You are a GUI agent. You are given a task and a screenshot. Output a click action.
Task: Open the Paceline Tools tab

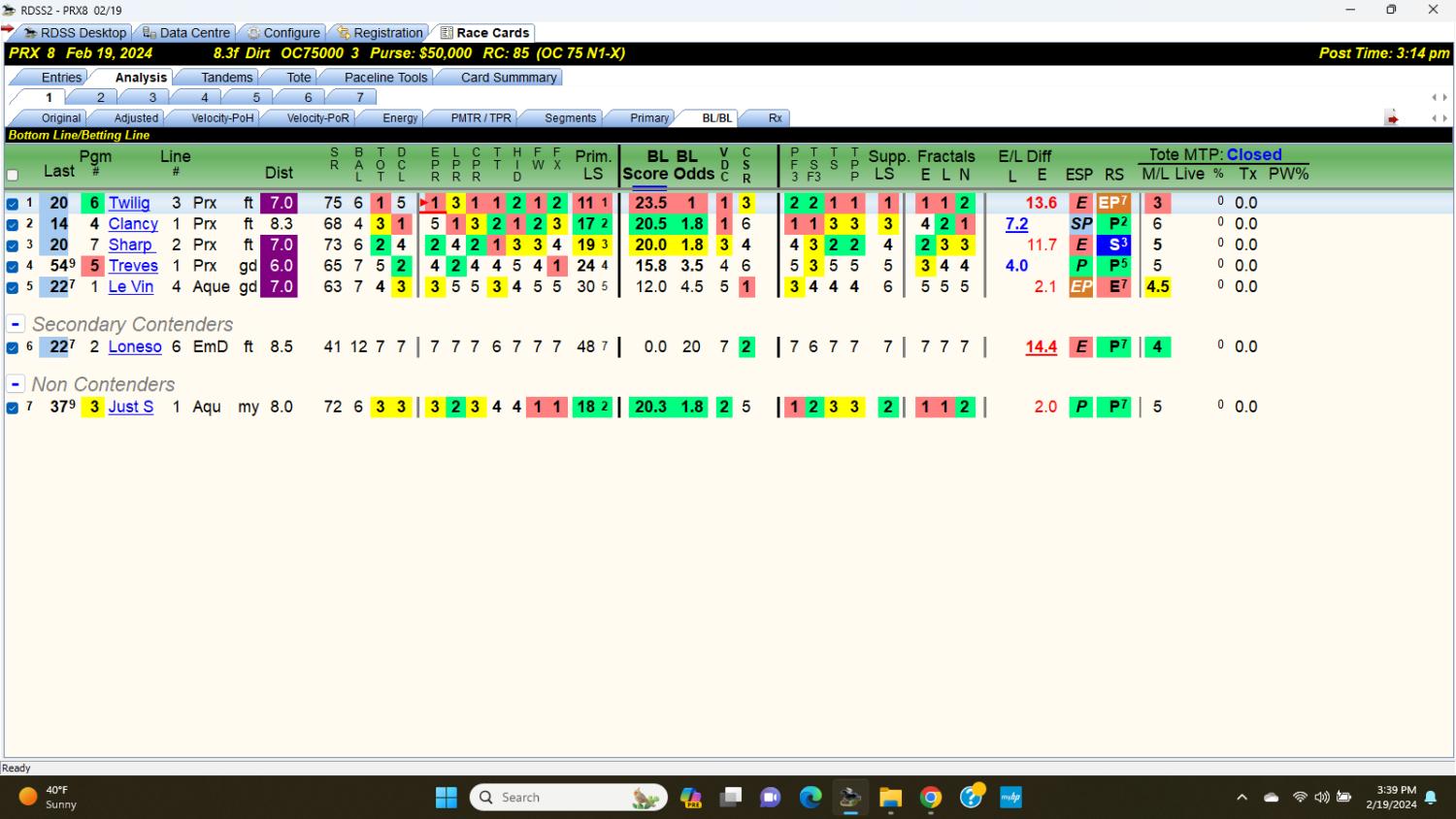click(x=385, y=78)
